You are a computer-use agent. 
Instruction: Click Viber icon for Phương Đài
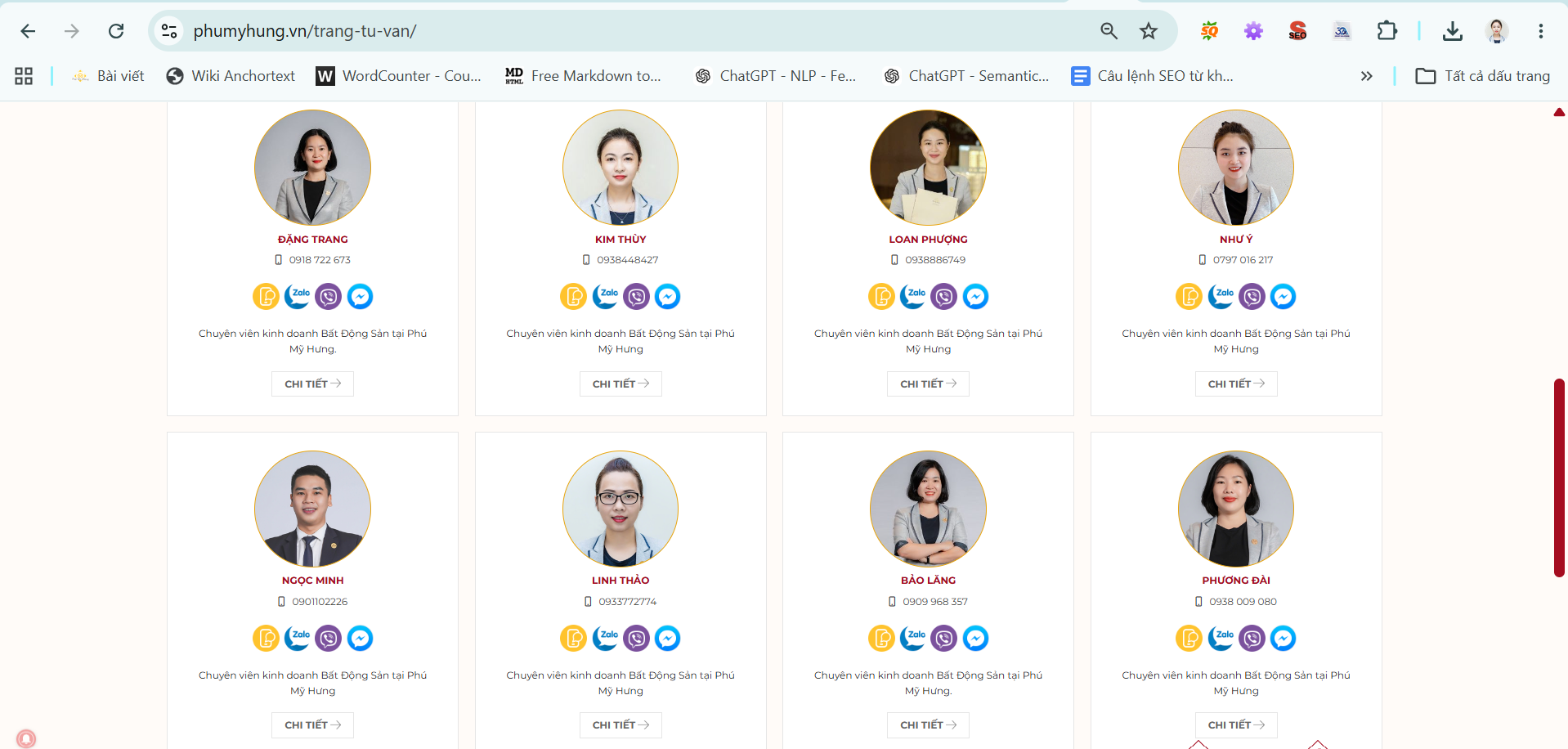point(1252,638)
